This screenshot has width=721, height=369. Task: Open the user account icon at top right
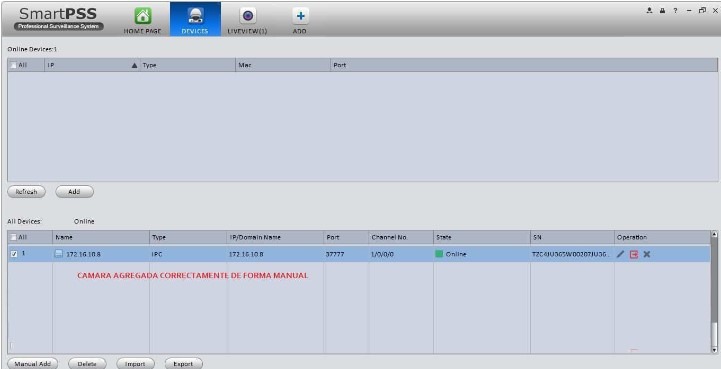pyautogui.click(x=649, y=10)
